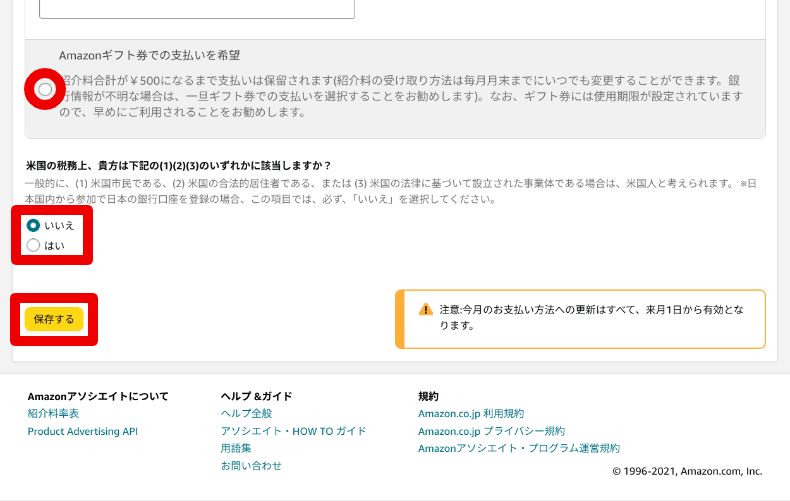Select the いいえ radio option

click(33, 225)
